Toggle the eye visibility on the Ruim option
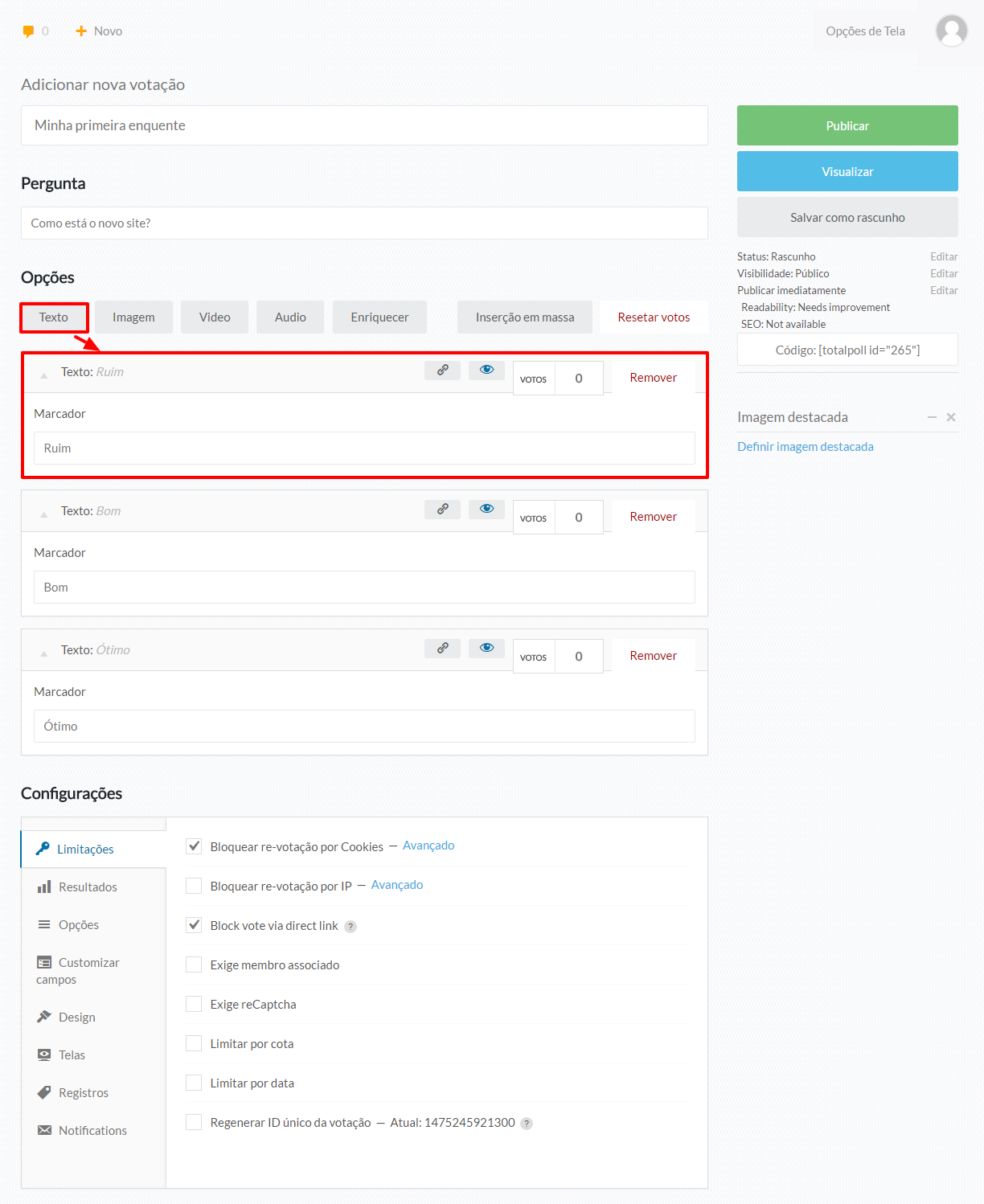This screenshot has height=1204, width=984. coord(486,371)
